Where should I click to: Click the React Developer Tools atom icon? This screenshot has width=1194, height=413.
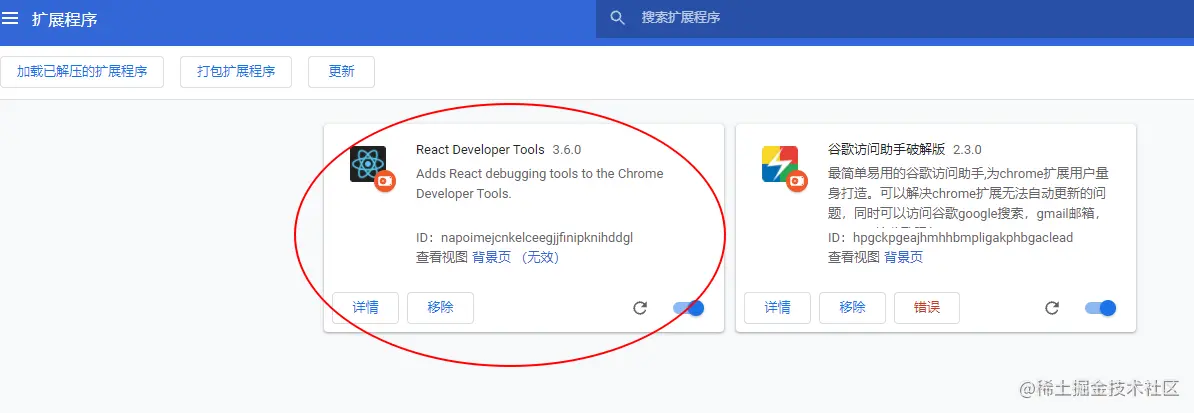[368, 164]
